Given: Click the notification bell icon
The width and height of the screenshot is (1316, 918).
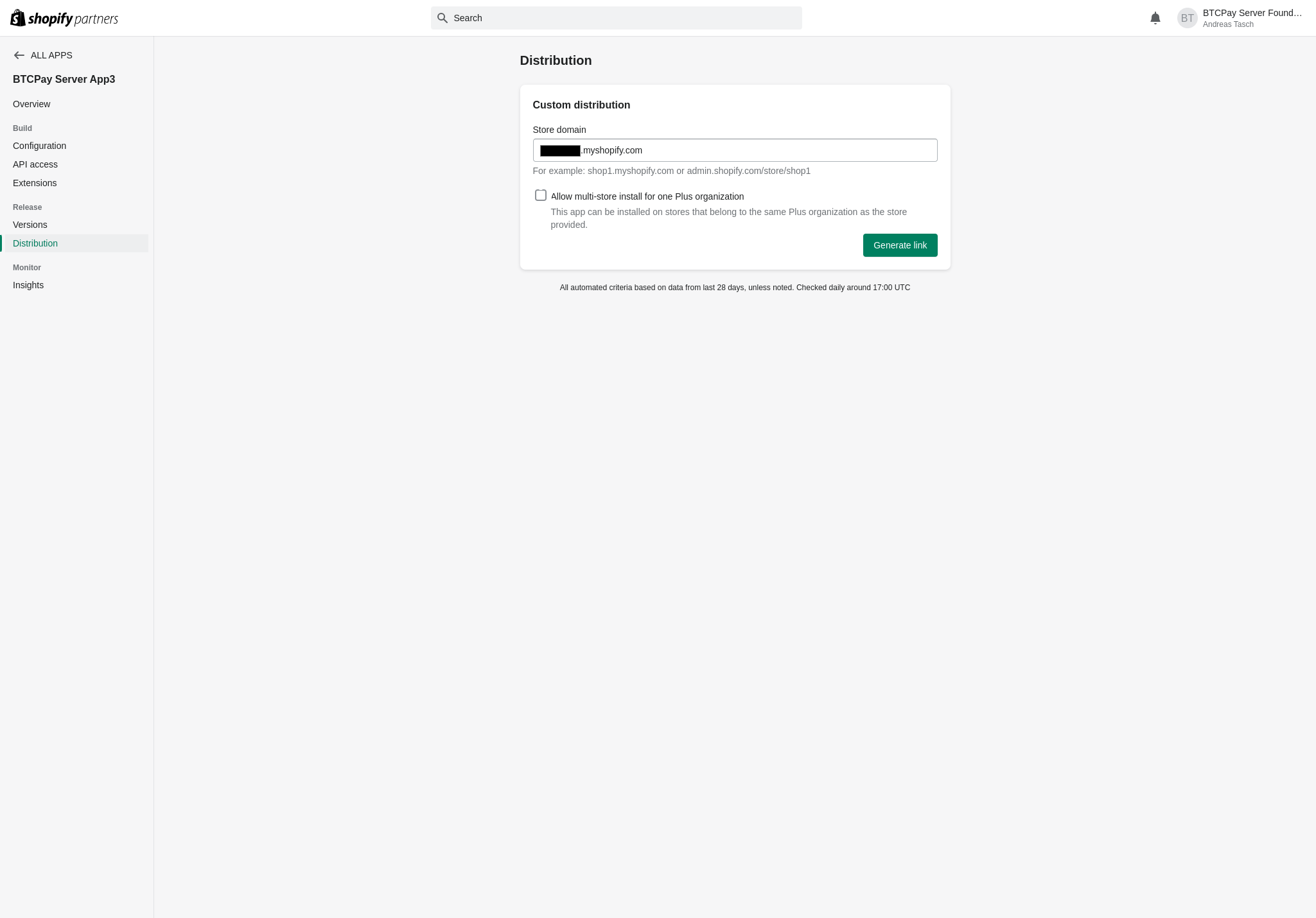Looking at the screenshot, I should coord(1155,17).
